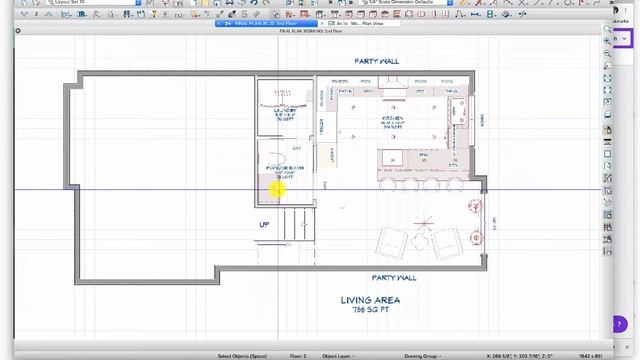Click the Fill Window icon in right toolbar
640x360 pixels.
pos(607,78)
